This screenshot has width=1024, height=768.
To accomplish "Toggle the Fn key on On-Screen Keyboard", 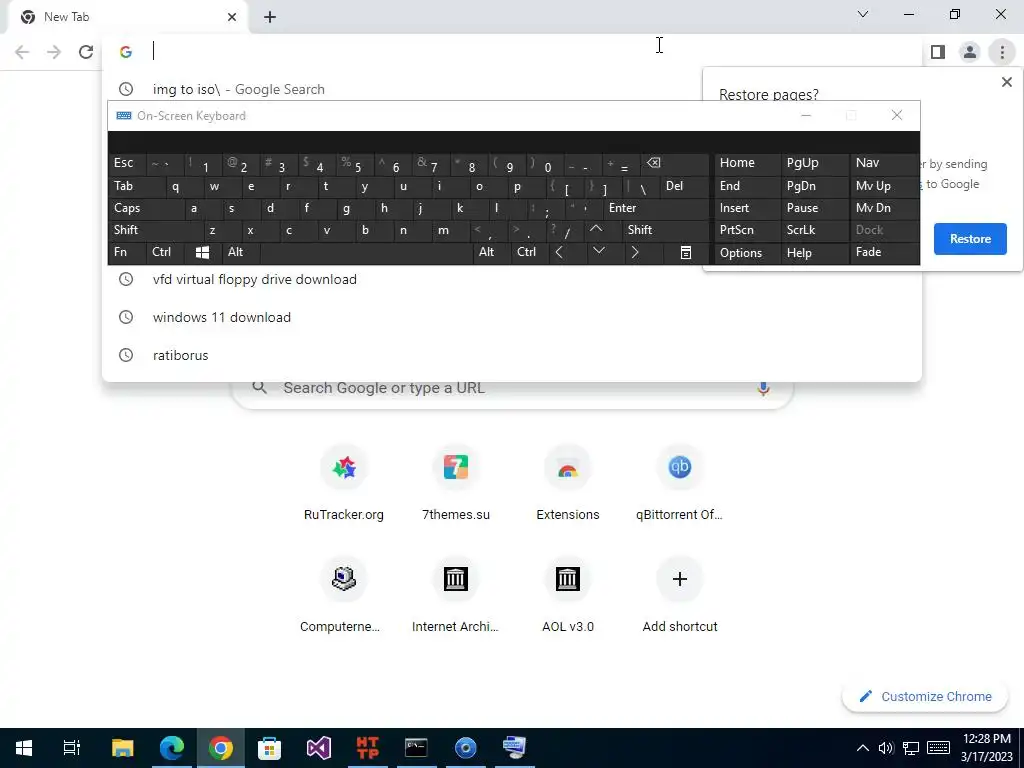I will tap(127, 252).
